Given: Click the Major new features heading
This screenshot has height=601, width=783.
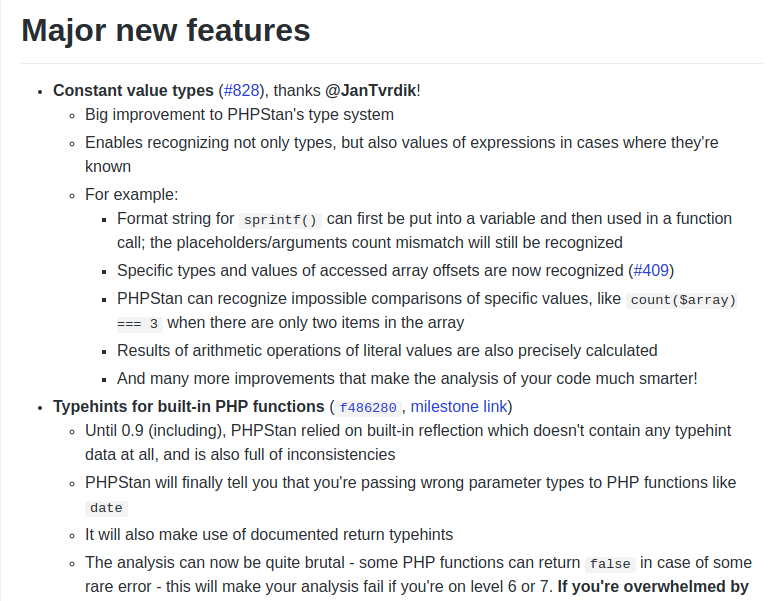Looking at the screenshot, I should click(166, 30).
